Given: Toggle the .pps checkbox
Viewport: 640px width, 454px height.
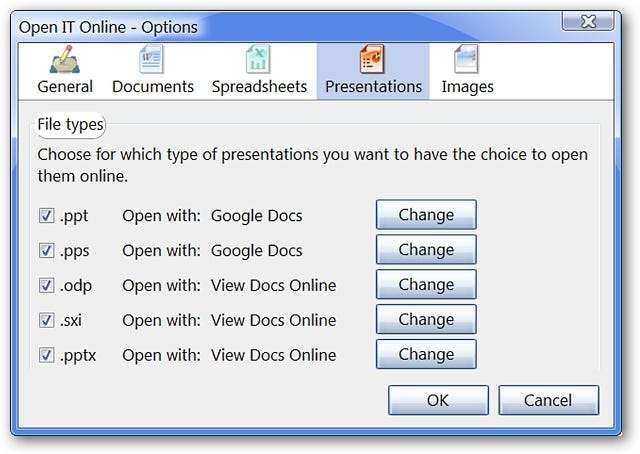Looking at the screenshot, I should (x=46, y=250).
